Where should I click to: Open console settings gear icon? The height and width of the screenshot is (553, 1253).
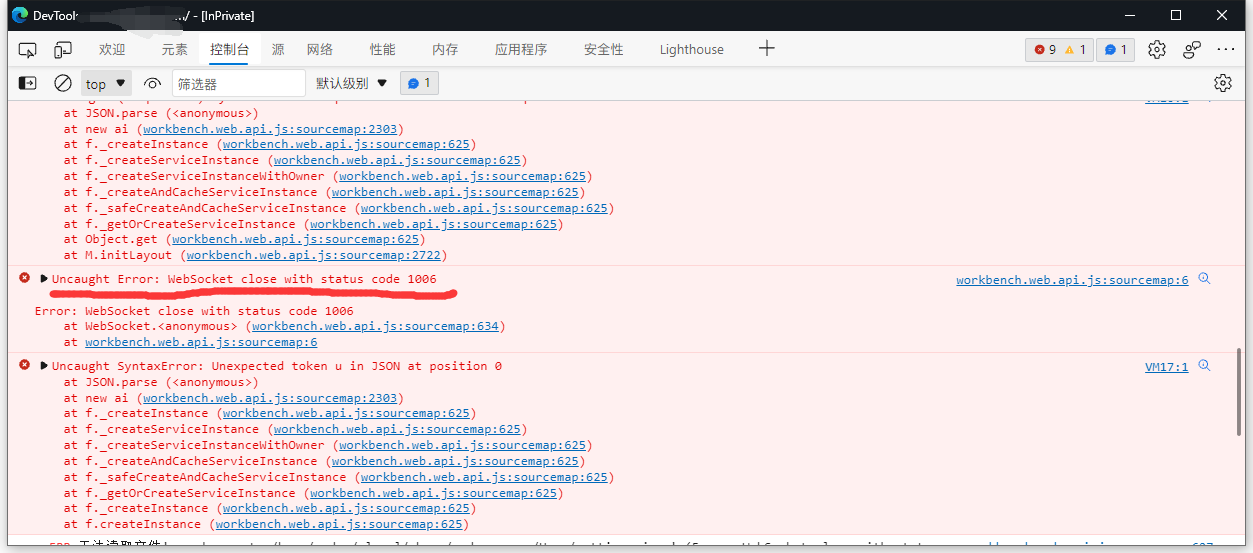(1222, 83)
